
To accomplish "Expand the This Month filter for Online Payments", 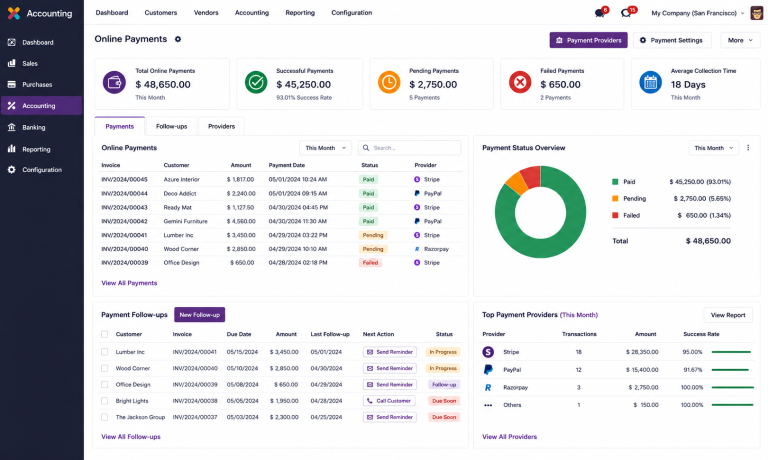I will coord(325,148).
